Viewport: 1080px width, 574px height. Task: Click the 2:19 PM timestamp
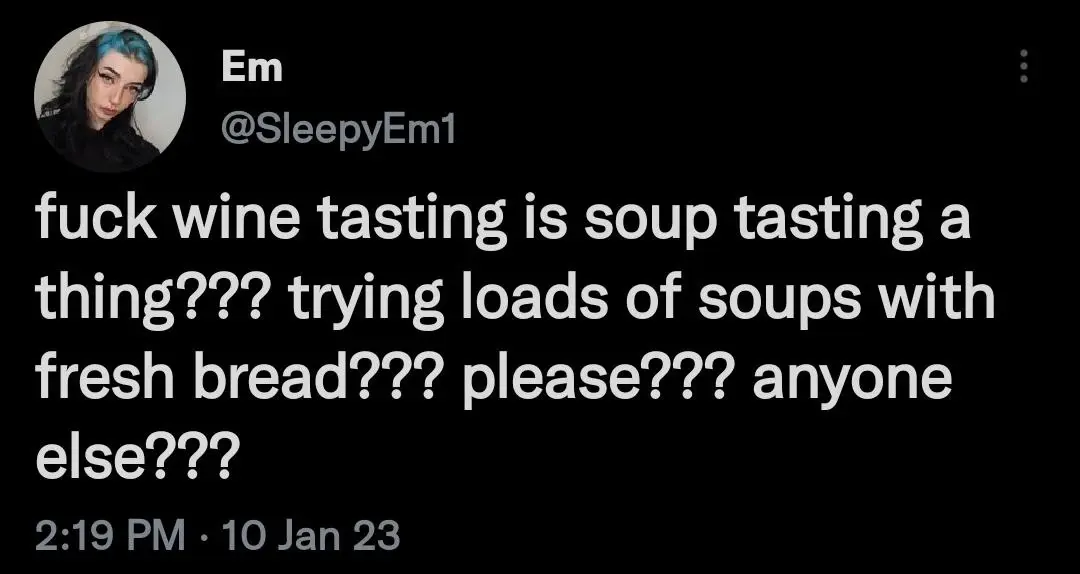coord(110,535)
